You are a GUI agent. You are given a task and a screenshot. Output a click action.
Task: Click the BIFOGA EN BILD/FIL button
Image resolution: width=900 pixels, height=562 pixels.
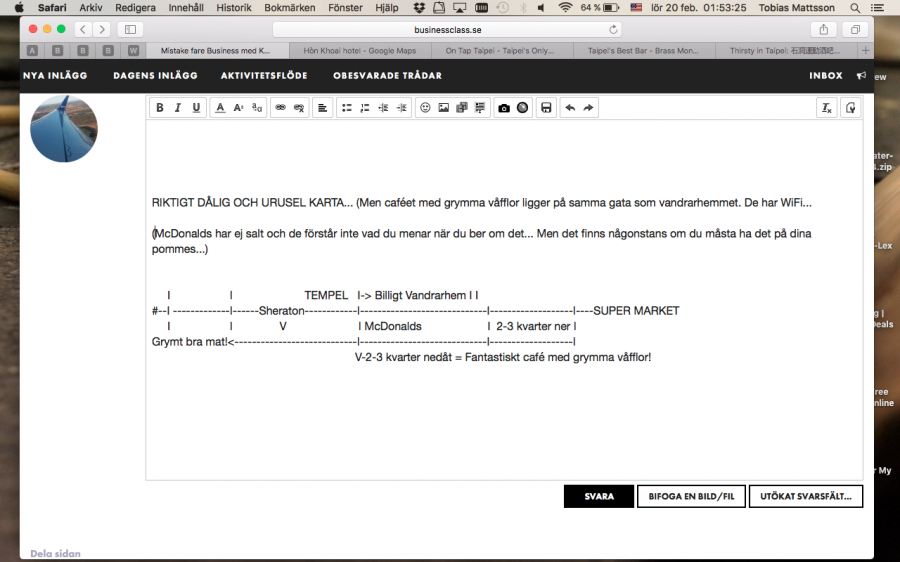[x=691, y=496]
